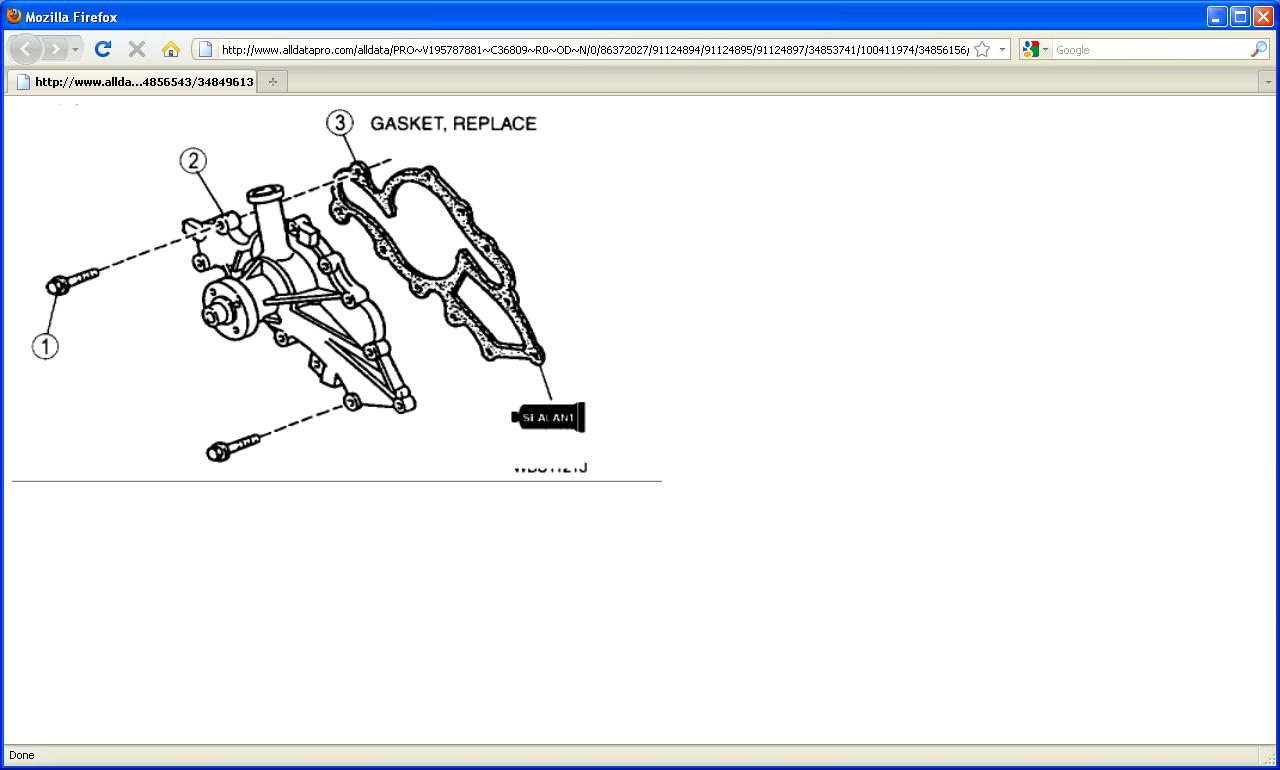Run search with the magnifier icon
Screen dimensions: 1280x770
(1258, 49)
